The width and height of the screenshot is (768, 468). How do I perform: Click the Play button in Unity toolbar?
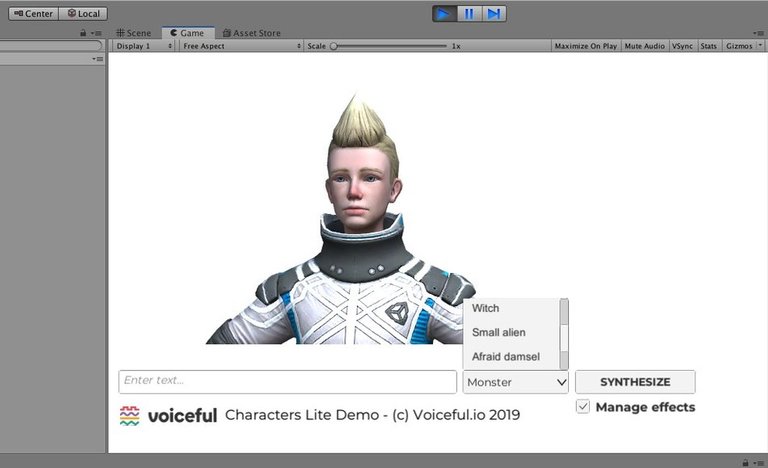[444, 14]
